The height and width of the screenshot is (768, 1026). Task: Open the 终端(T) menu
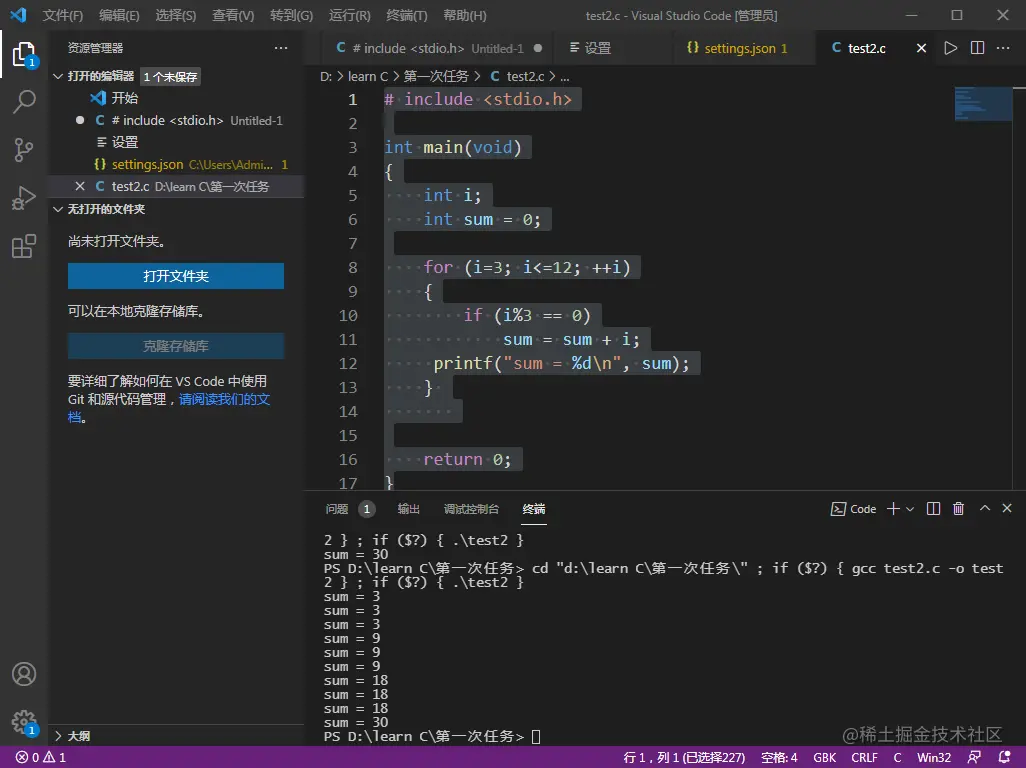[x=406, y=16]
